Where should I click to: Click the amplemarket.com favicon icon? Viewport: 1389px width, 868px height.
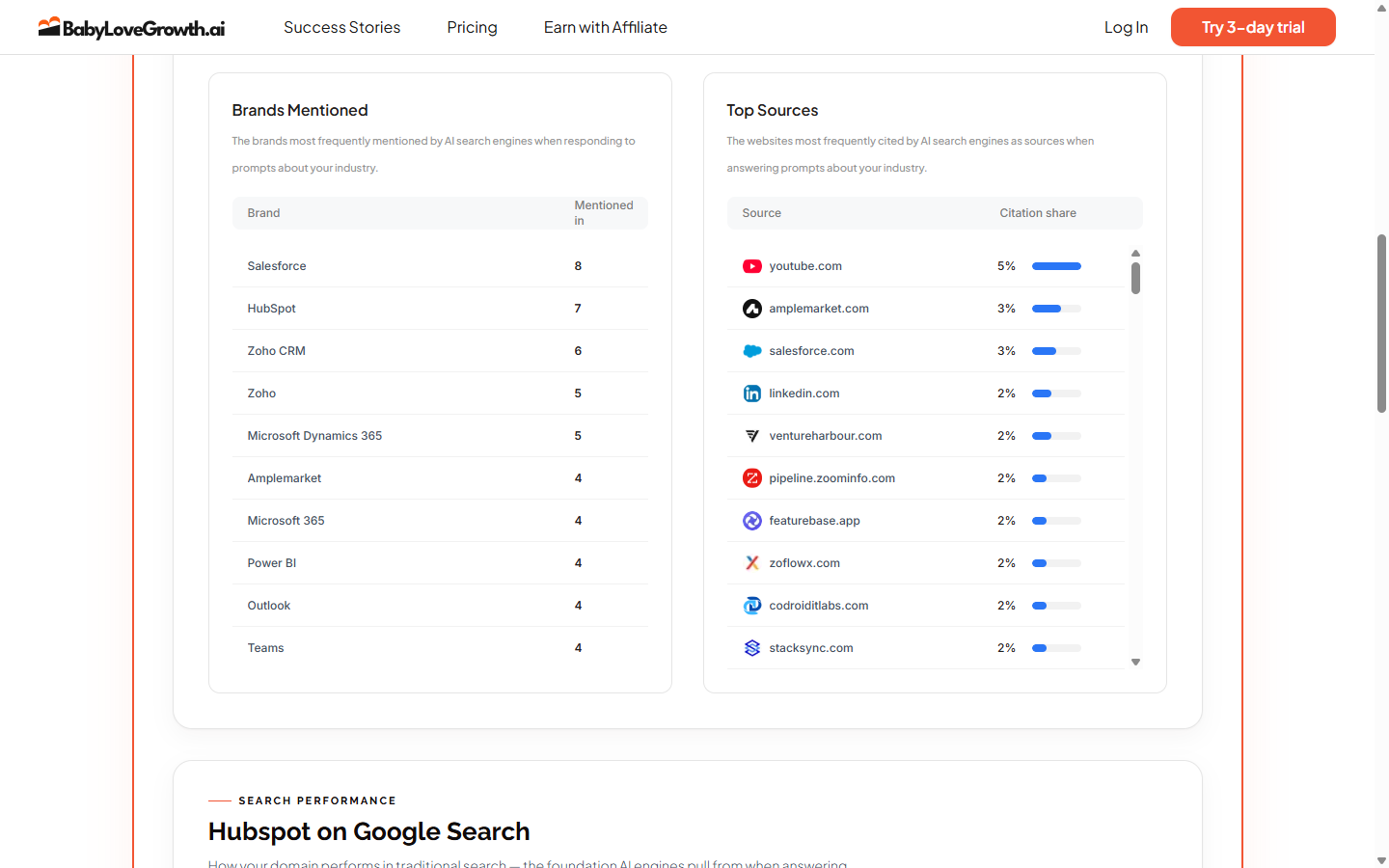tap(752, 309)
